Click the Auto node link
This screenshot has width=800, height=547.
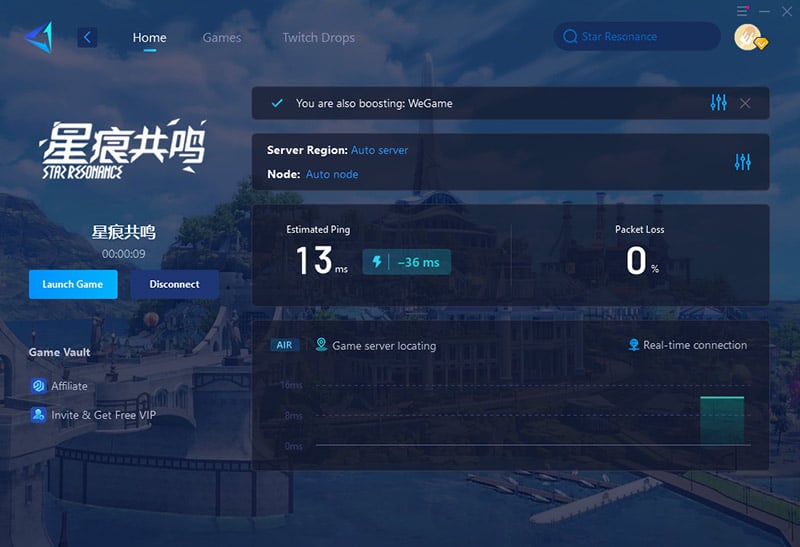(x=332, y=174)
